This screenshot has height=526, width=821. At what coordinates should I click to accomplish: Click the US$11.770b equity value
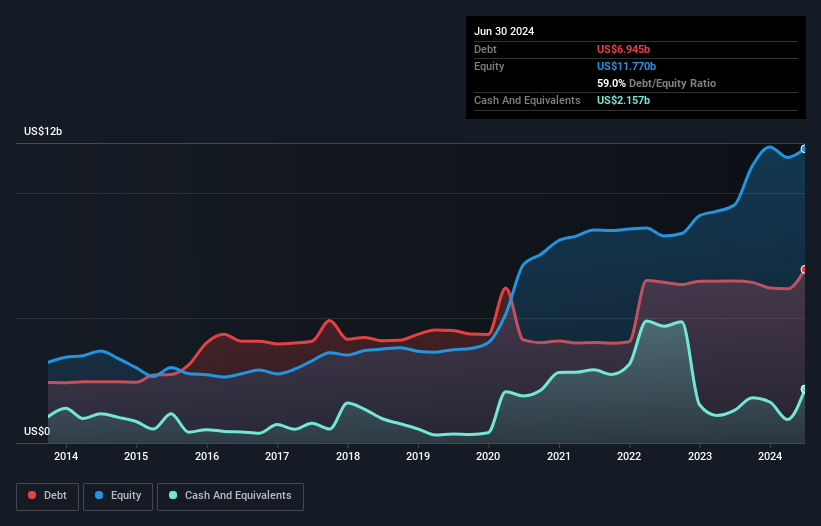click(x=626, y=66)
